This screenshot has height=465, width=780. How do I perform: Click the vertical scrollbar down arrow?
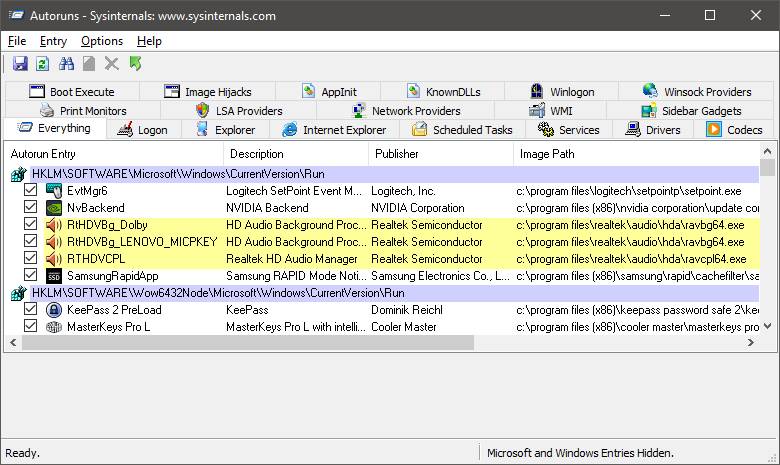[x=767, y=326]
